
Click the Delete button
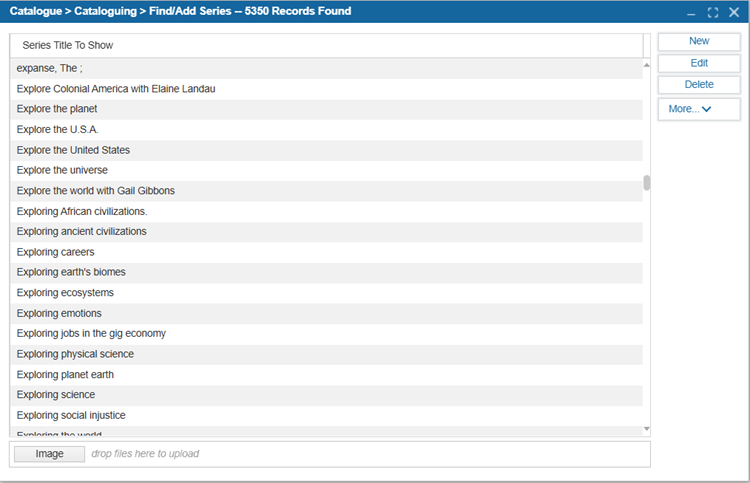[699, 85]
